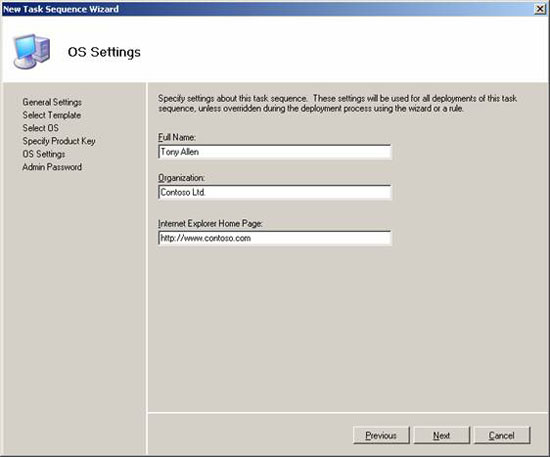Click the OS Settings page heading
Image resolution: width=550 pixels, height=457 pixels.
point(104,52)
